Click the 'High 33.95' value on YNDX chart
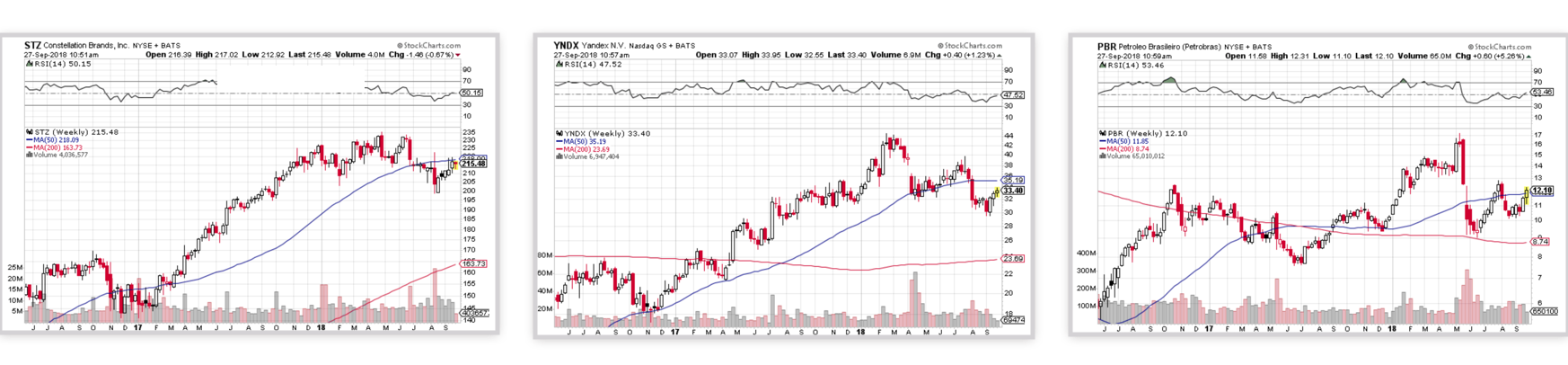 [761, 55]
